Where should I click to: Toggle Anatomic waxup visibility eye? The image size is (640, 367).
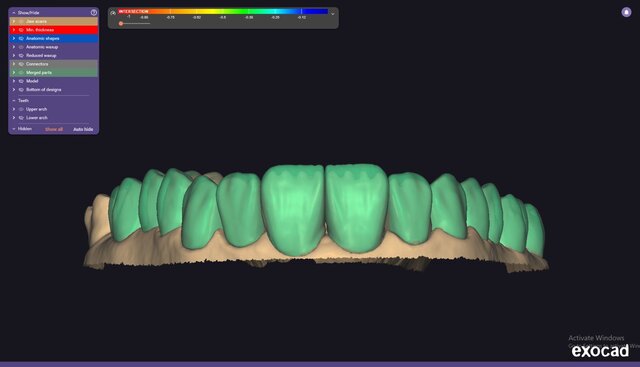tap(21, 47)
